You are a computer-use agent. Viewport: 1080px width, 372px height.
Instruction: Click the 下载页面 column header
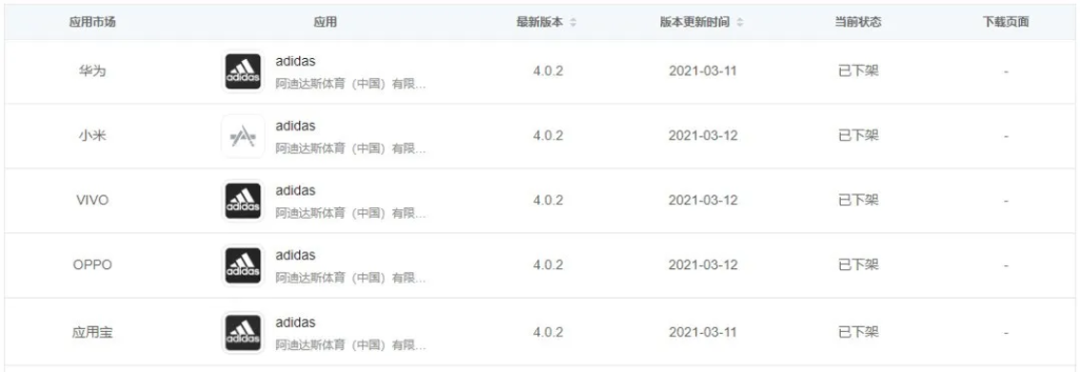click(x=1006, y=22)
